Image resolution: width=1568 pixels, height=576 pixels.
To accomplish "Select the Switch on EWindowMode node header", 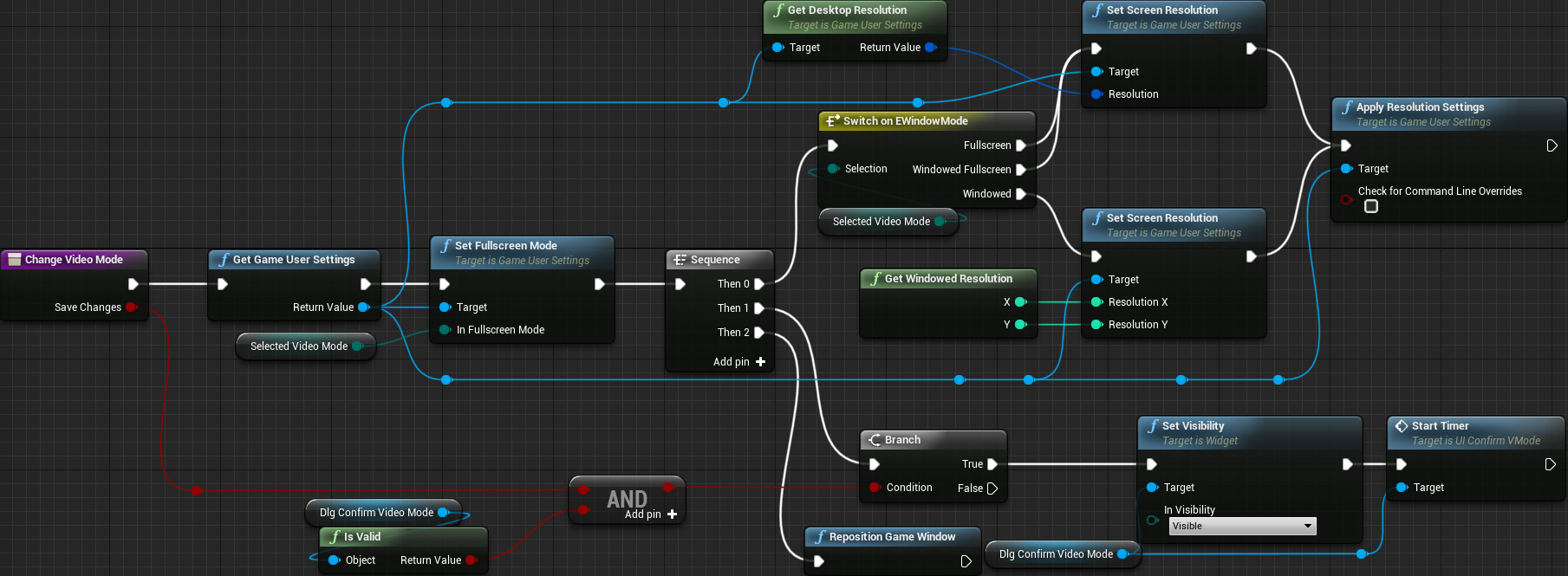I will (x=927, y=121).
